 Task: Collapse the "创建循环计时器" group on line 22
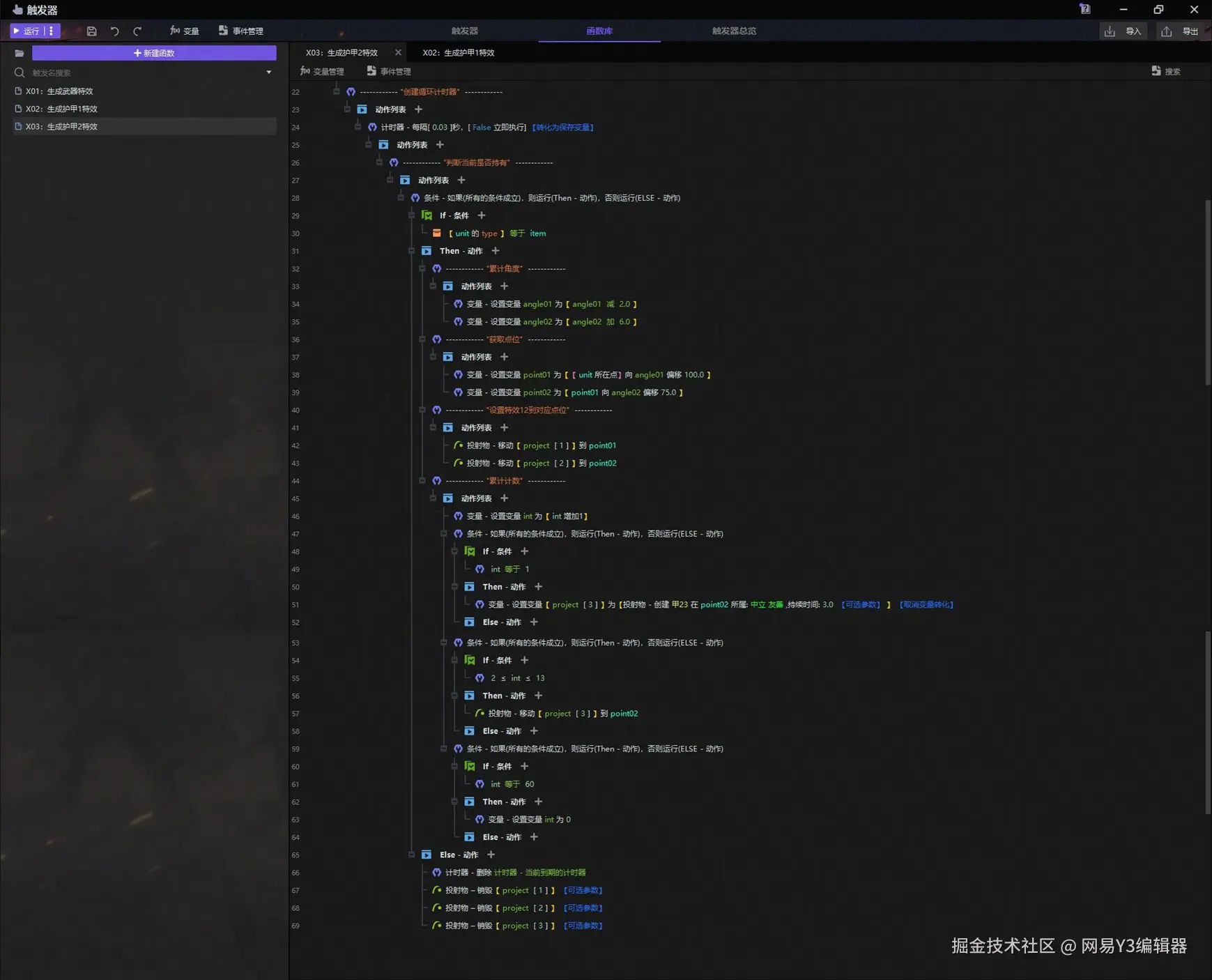click(337, 91)
